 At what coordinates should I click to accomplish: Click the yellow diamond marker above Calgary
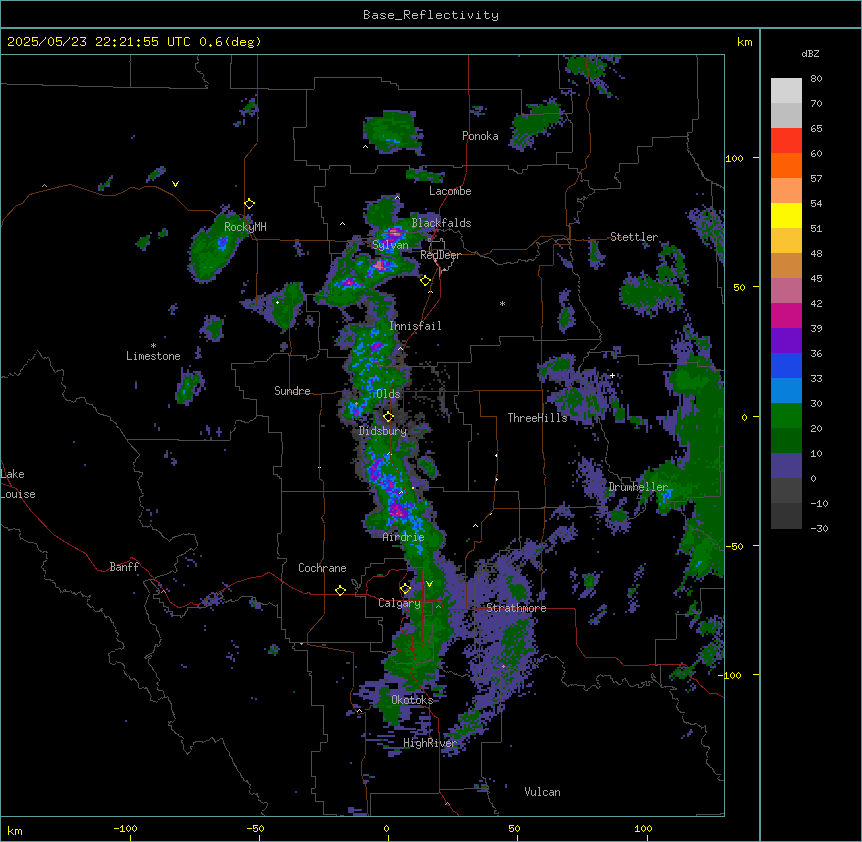pyautogui.click(x=405, y=589)
